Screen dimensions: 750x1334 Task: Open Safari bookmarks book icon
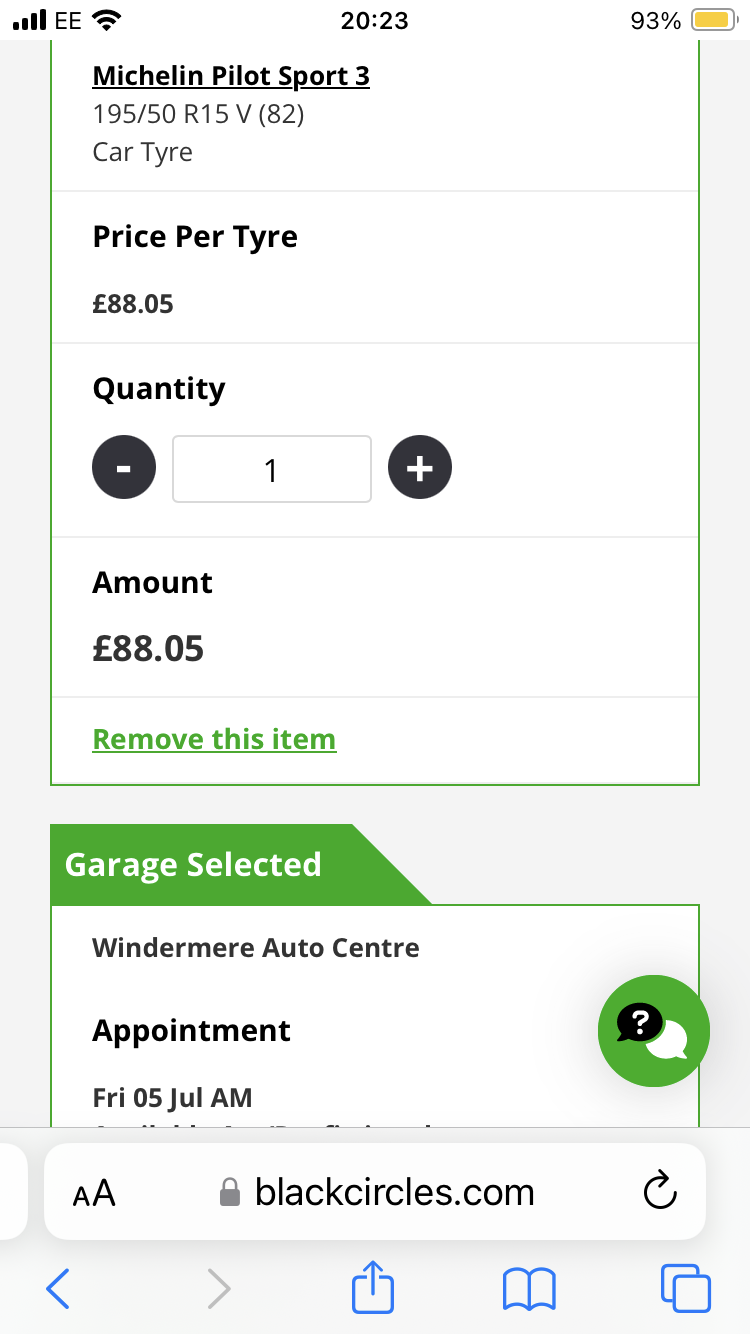coord(529,1289)
